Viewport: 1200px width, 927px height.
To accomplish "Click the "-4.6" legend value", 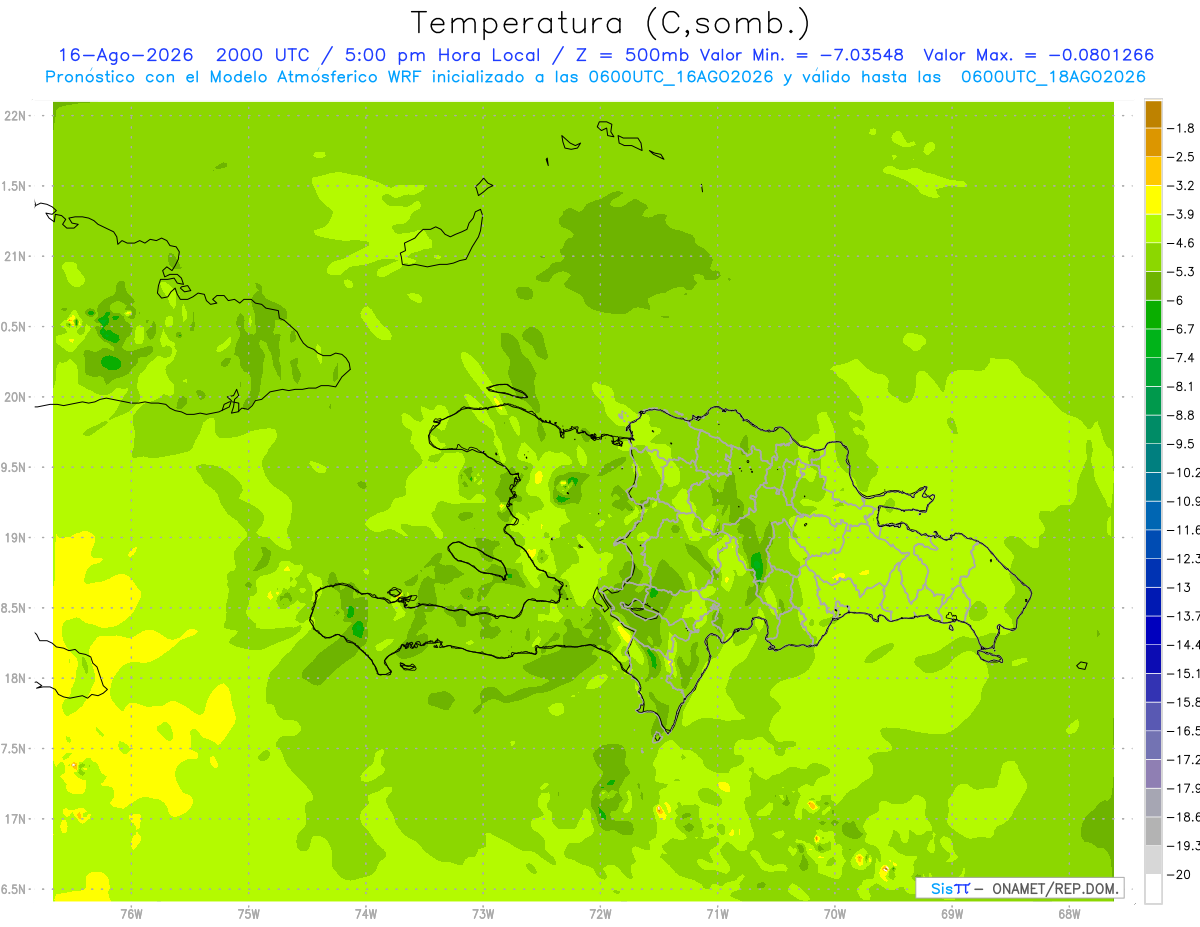I will pos(1181,244).
